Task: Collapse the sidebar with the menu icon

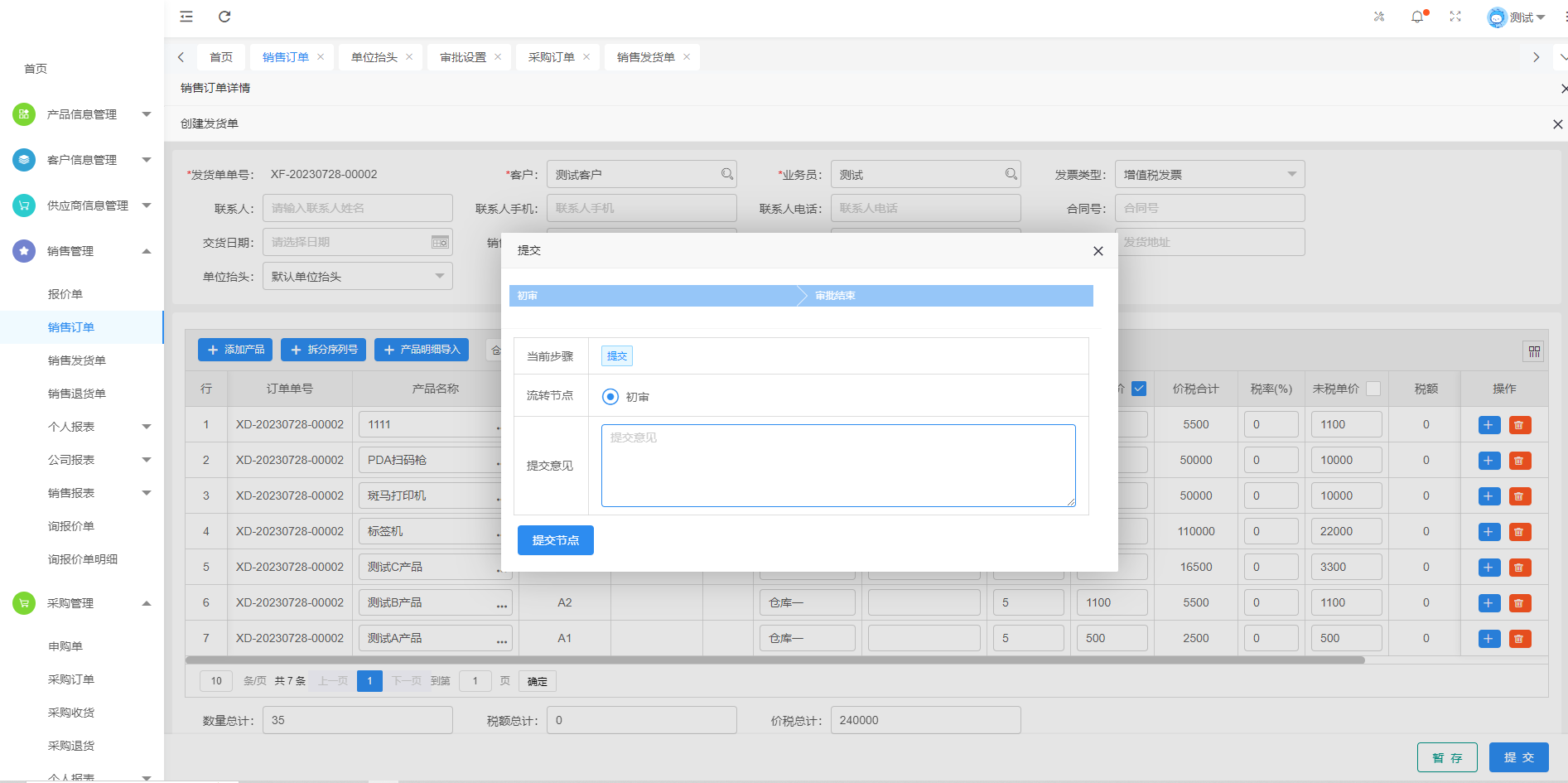Action: pos(186,17)
